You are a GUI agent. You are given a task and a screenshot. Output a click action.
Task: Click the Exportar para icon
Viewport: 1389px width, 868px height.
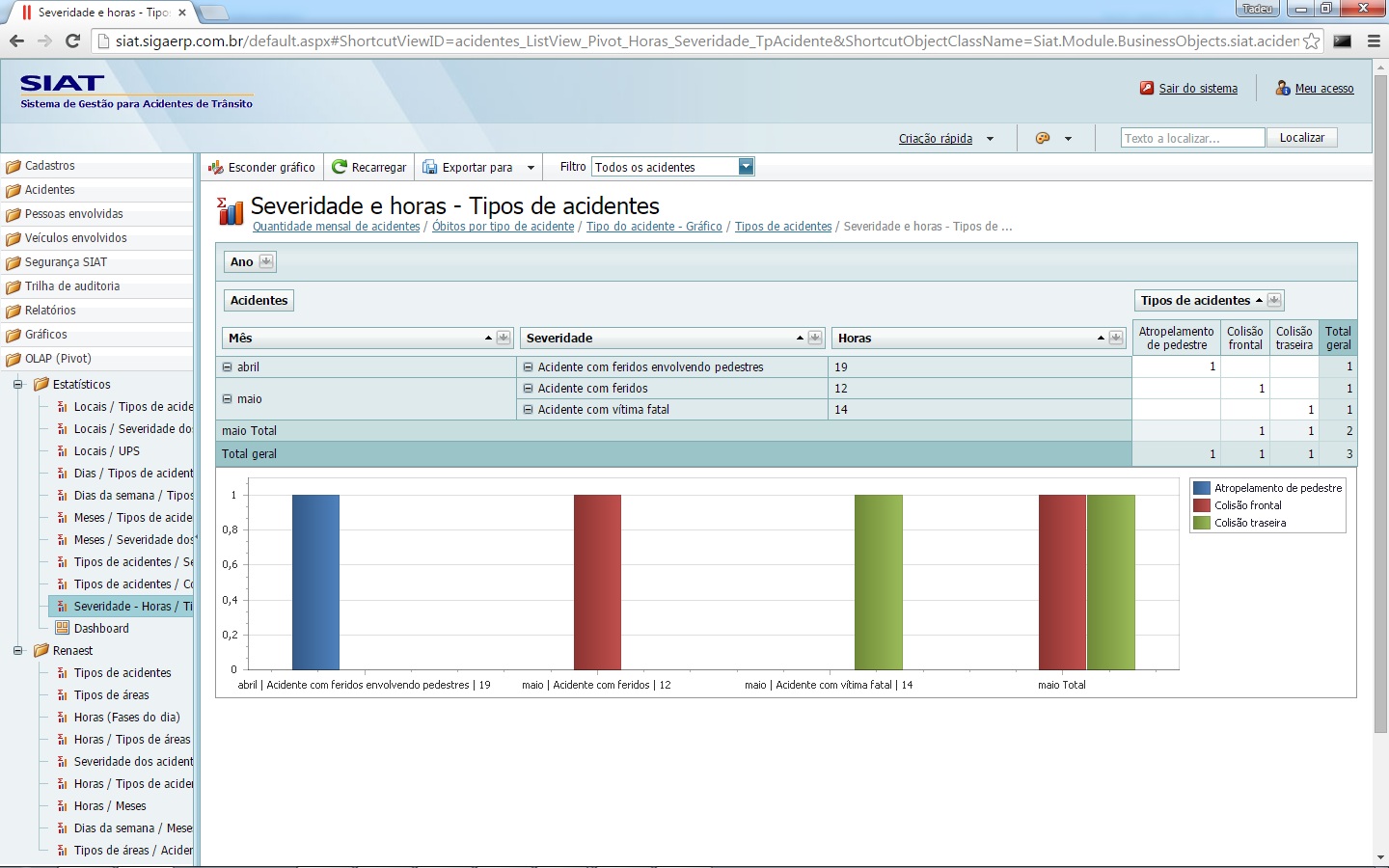430,167
